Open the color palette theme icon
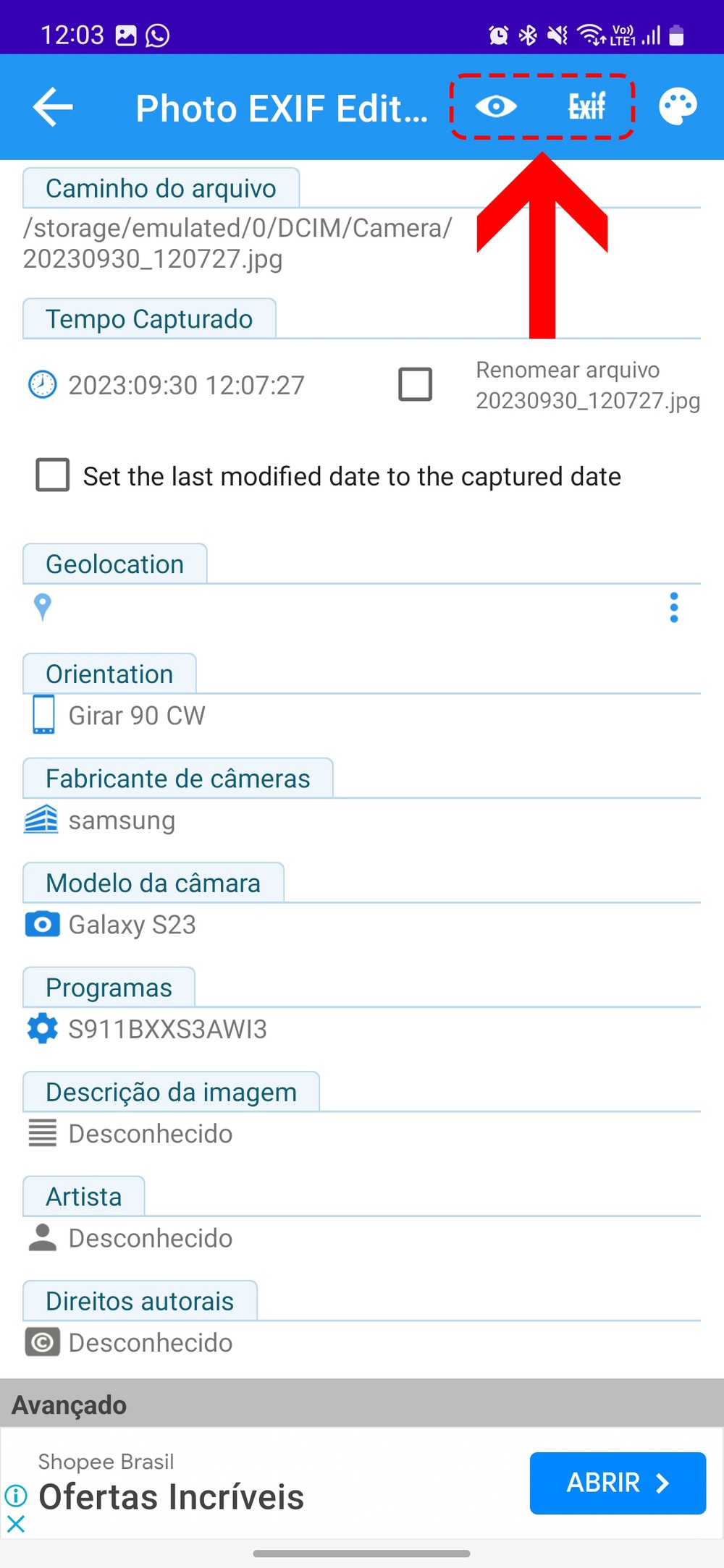 [678, 107]
